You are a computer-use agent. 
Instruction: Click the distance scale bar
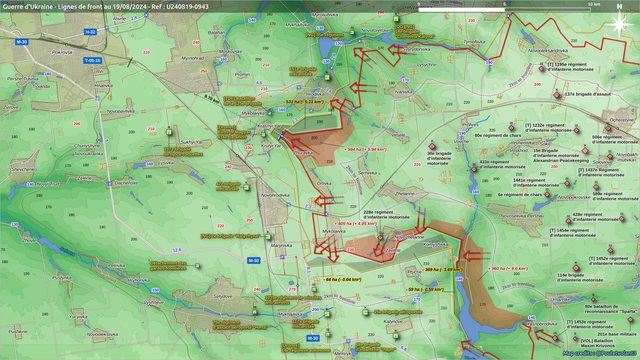[504, 9]
